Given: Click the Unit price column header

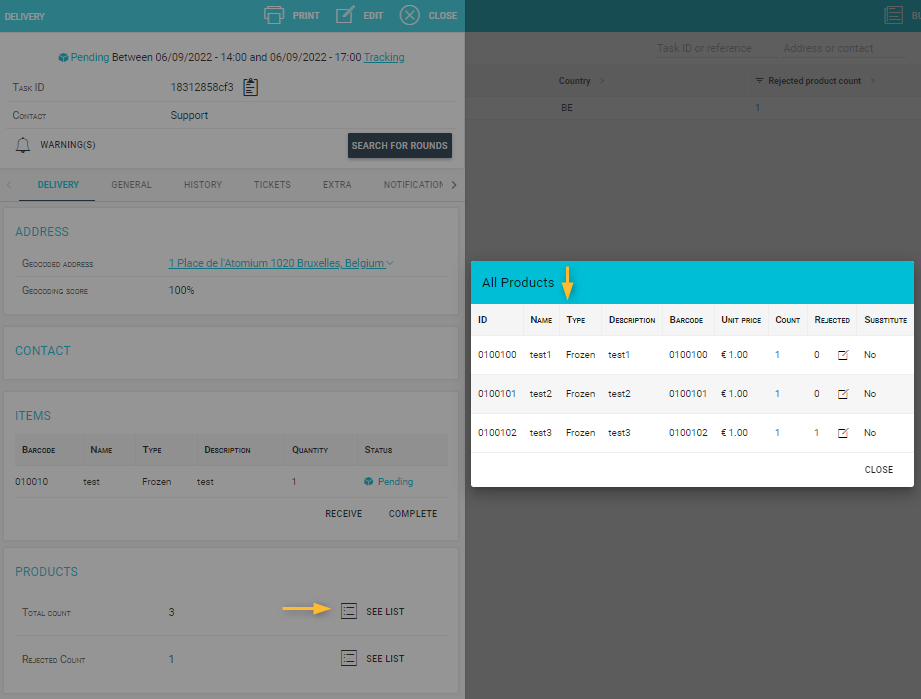Looking at the screenshot, I should click(741, 320).
